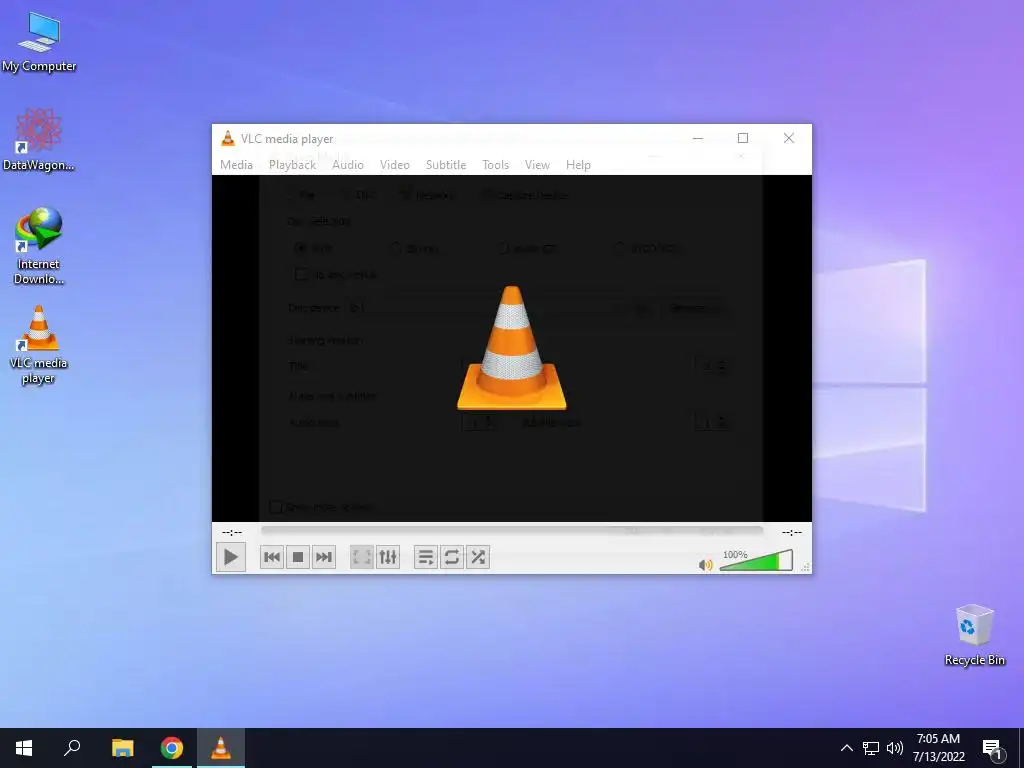Viewport: 1024px width, 768px height.
Task: Open the View menu
Action: pyautogui.click(x=537, y=165)
